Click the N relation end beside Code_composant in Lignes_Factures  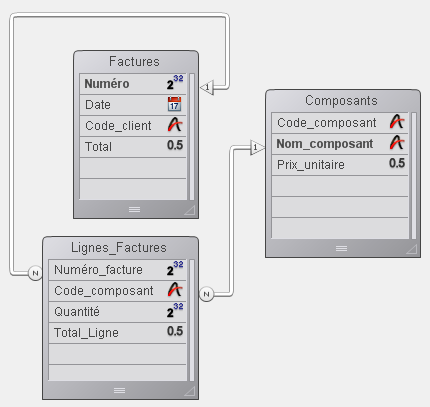[x=206, y=294]
